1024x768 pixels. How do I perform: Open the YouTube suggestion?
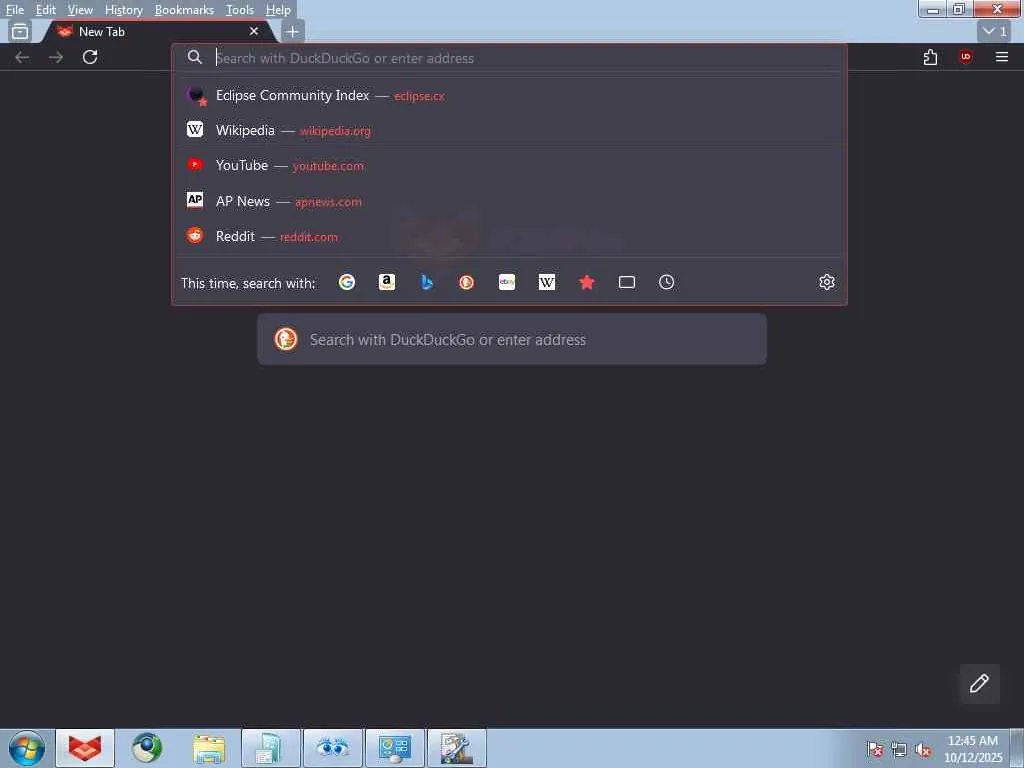tap(509, 166)
